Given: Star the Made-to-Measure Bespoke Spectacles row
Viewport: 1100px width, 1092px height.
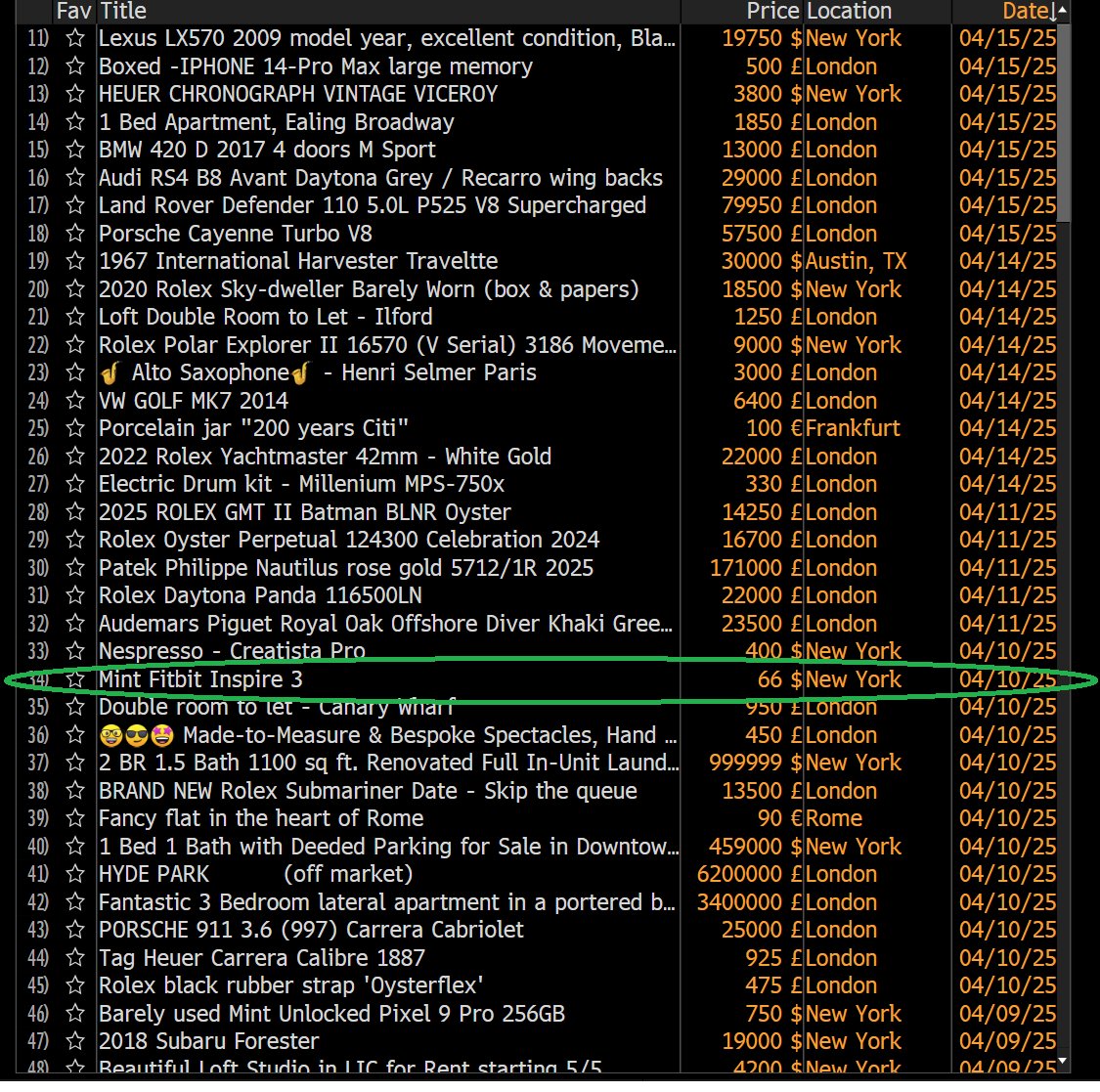Looking at the screenshot, I should coord(75,735).
